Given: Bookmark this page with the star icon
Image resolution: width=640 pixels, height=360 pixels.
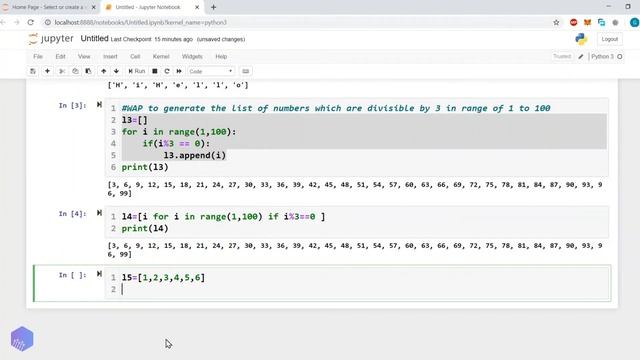Looking at the screenshot, I should (x=556, y=22).
